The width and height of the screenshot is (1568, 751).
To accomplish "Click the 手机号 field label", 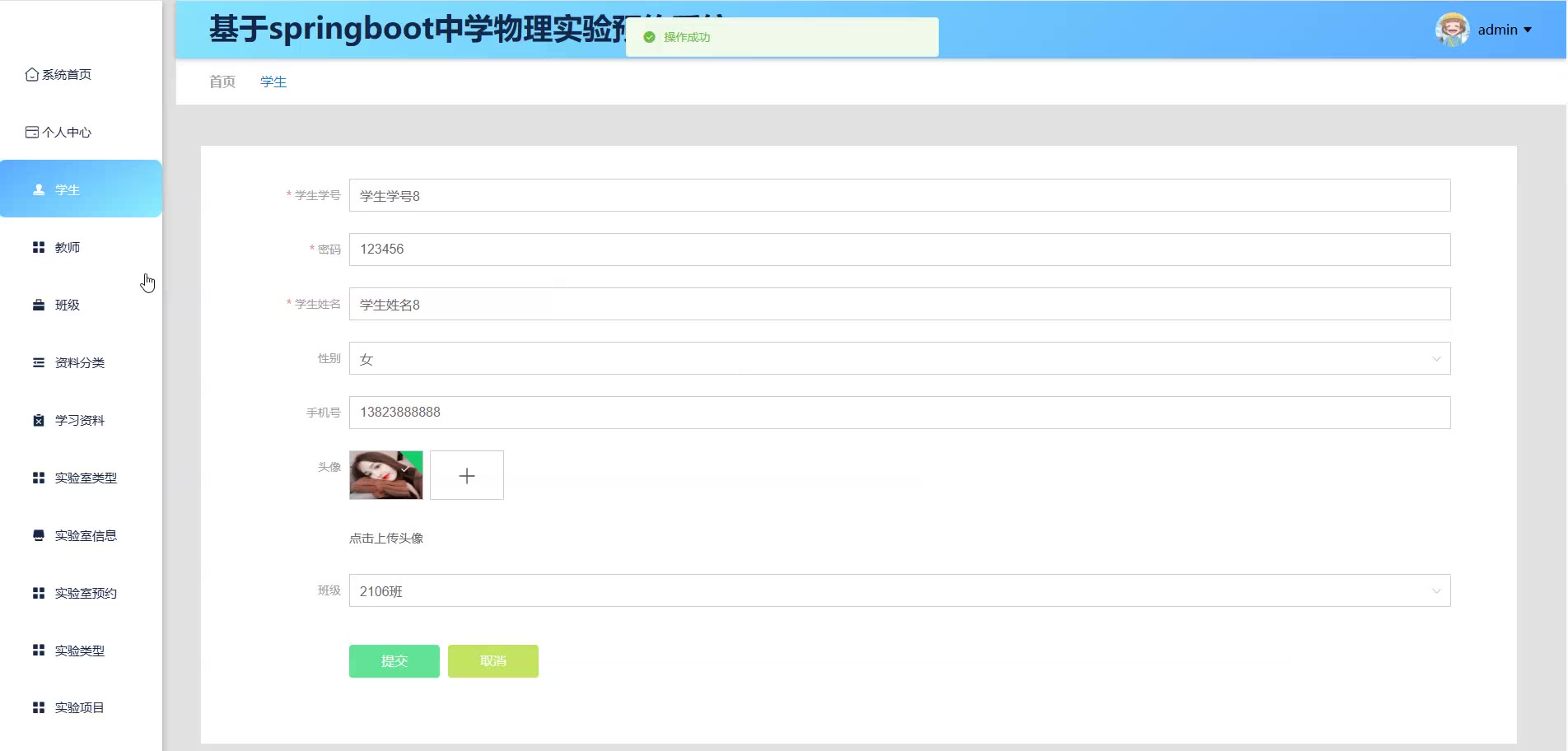I will (x=324, y=413).
